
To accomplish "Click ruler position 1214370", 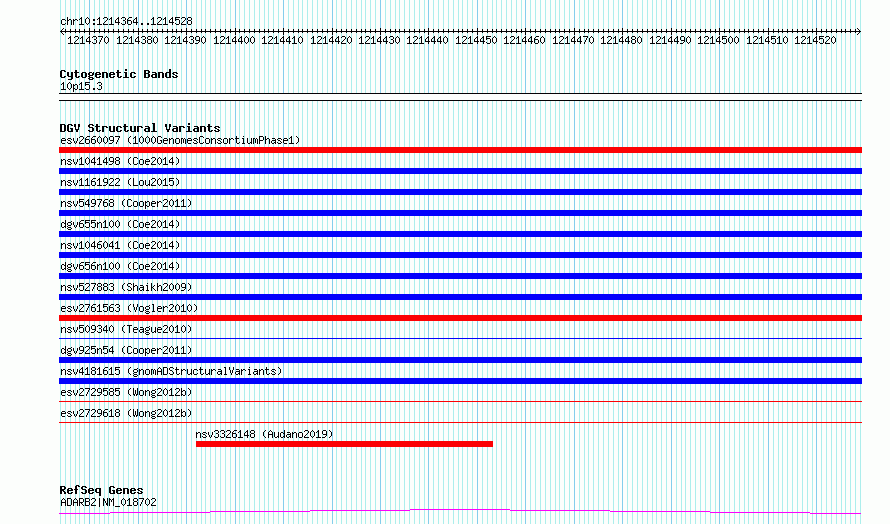I will [88, 40].
